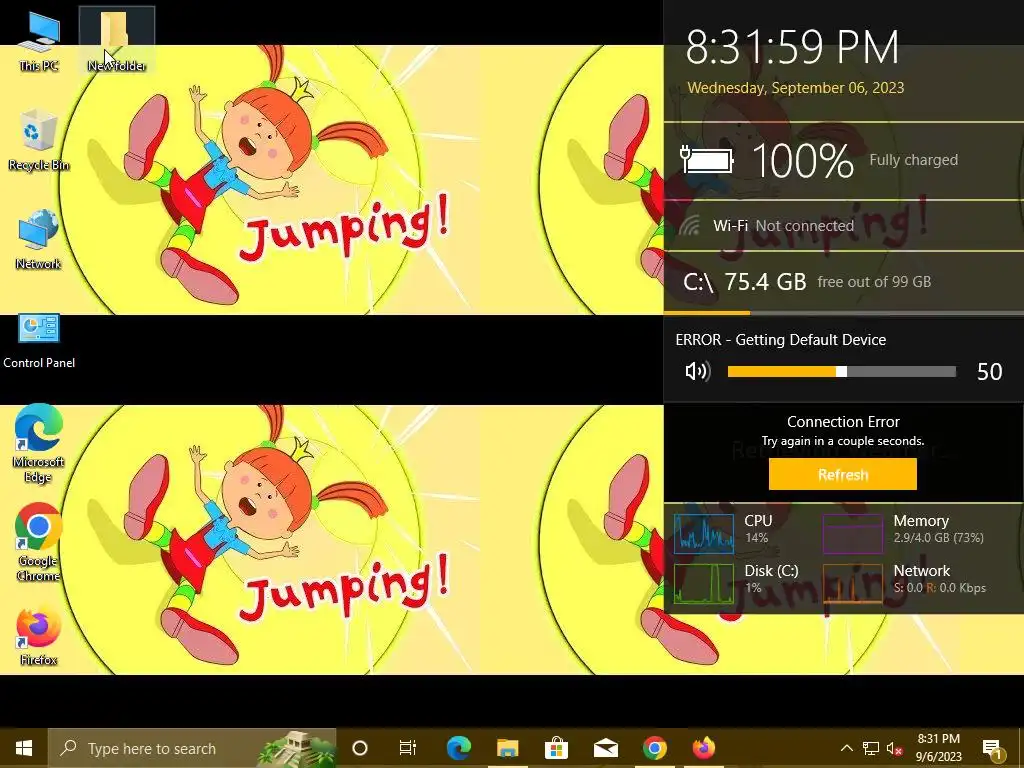Open the Windows Start menu
Screen dimensions: 1024x768
coord(24,748)
